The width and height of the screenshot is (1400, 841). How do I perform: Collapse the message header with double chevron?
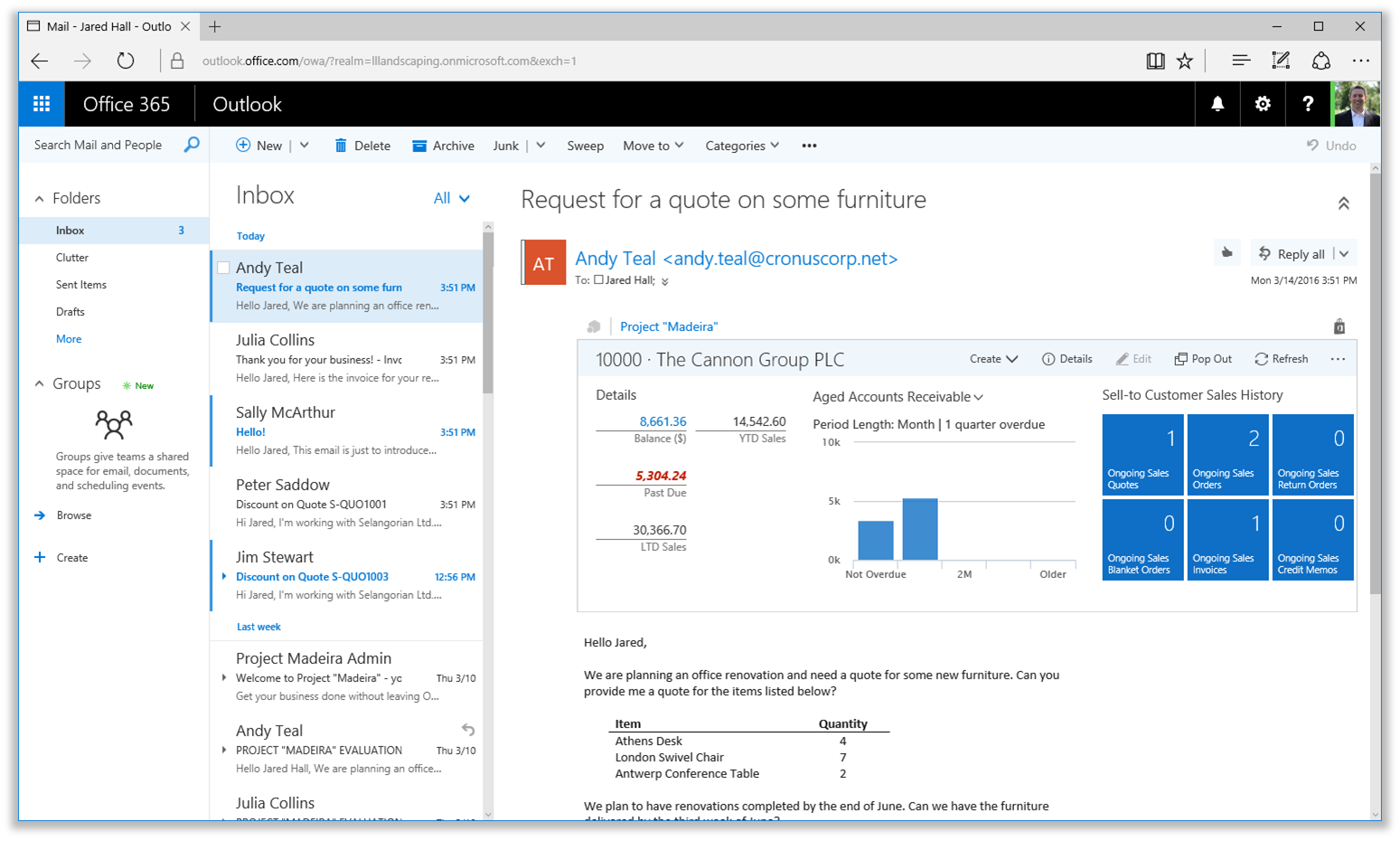coord(1344,203)
